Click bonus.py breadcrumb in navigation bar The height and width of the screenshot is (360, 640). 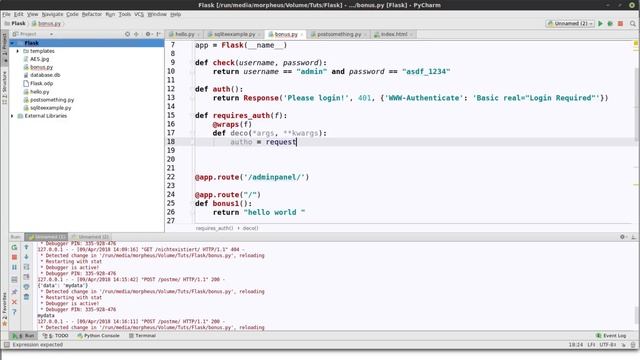tap(46, 24)
